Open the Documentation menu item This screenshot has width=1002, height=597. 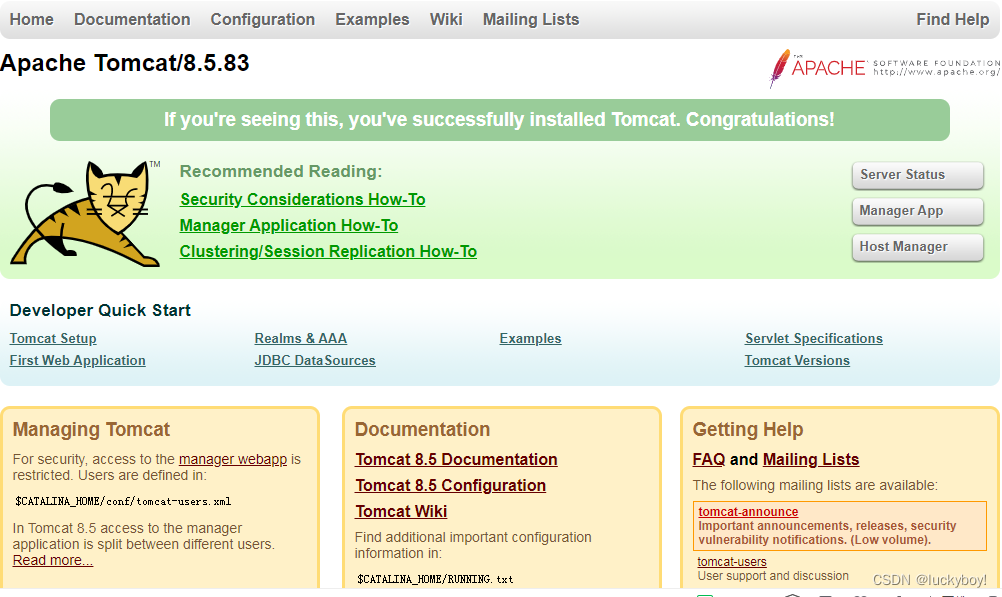[x=132, y=19]
